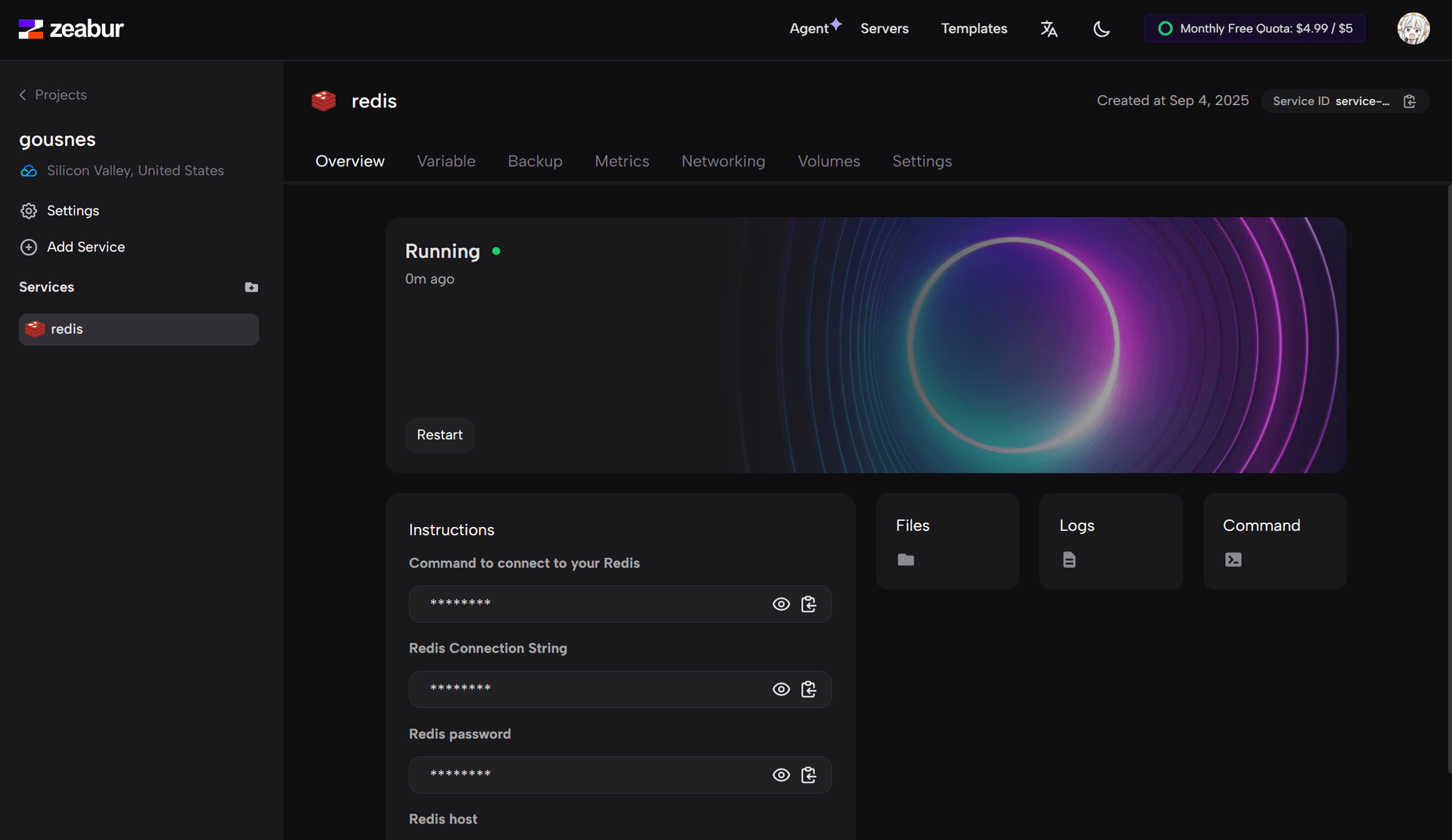This screenshot has width=1452, height=840.
Task: Open the Logs card
Action: point(1110,541)
